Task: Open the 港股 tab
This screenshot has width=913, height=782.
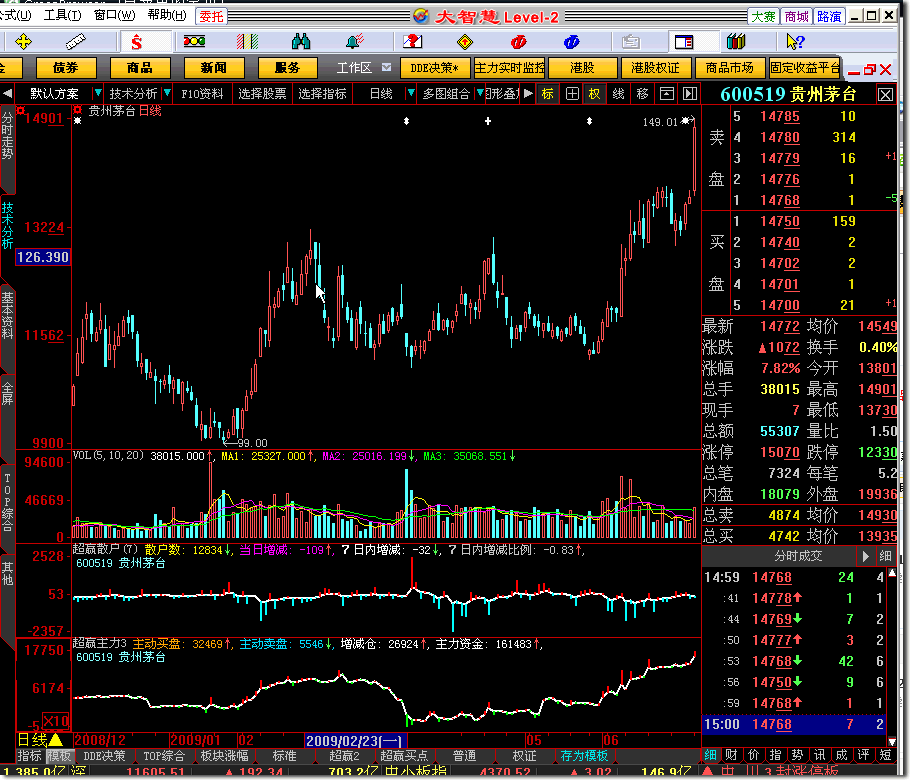Action: pyautogui.click(x=582, y=68)
